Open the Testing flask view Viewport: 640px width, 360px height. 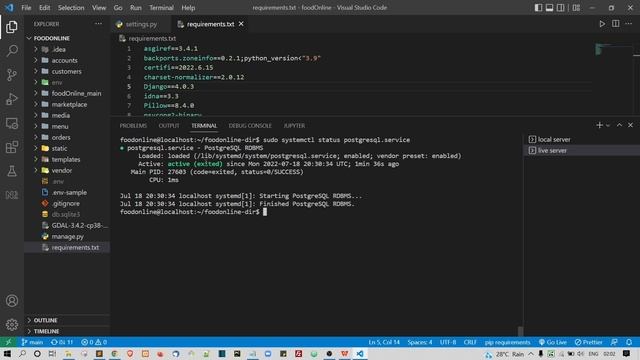point(12,171)
